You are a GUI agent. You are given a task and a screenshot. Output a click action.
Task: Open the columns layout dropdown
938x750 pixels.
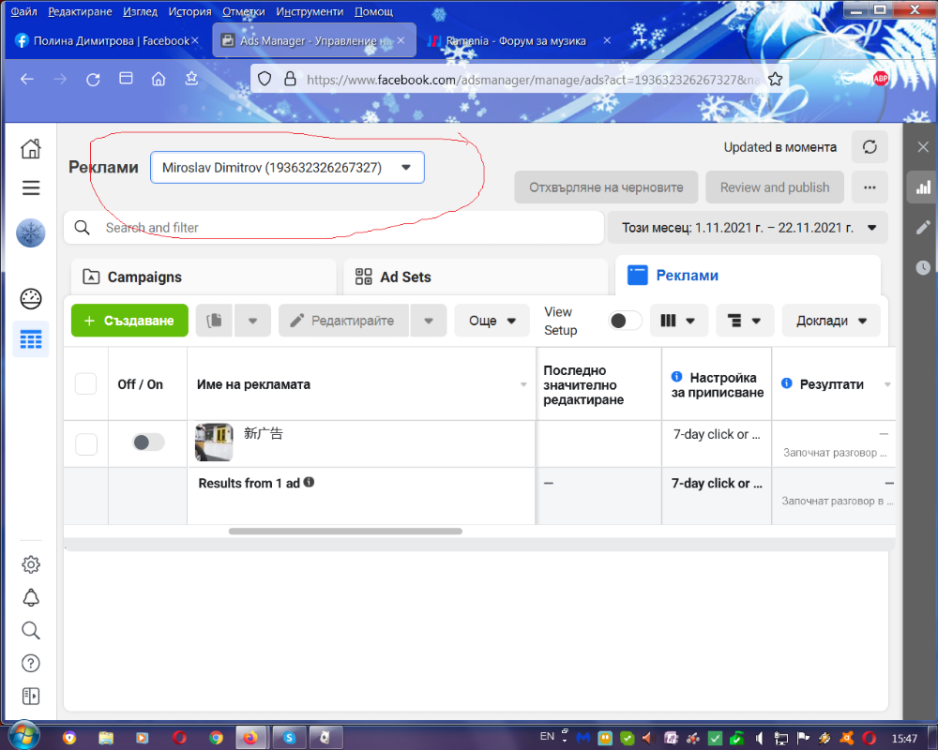677,321
